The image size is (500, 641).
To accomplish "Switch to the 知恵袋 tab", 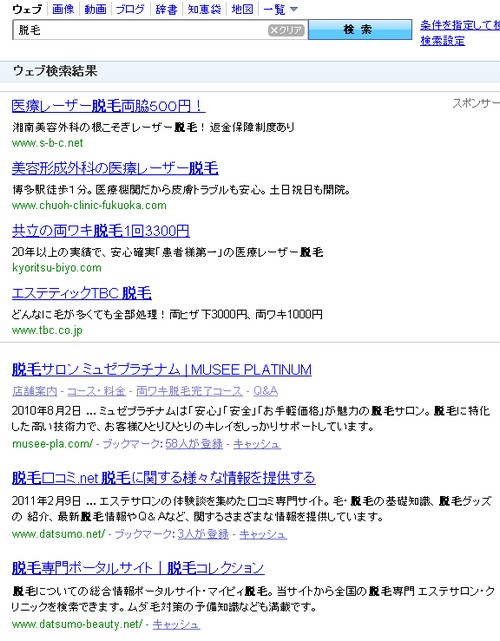I will [x=204, y=9].
